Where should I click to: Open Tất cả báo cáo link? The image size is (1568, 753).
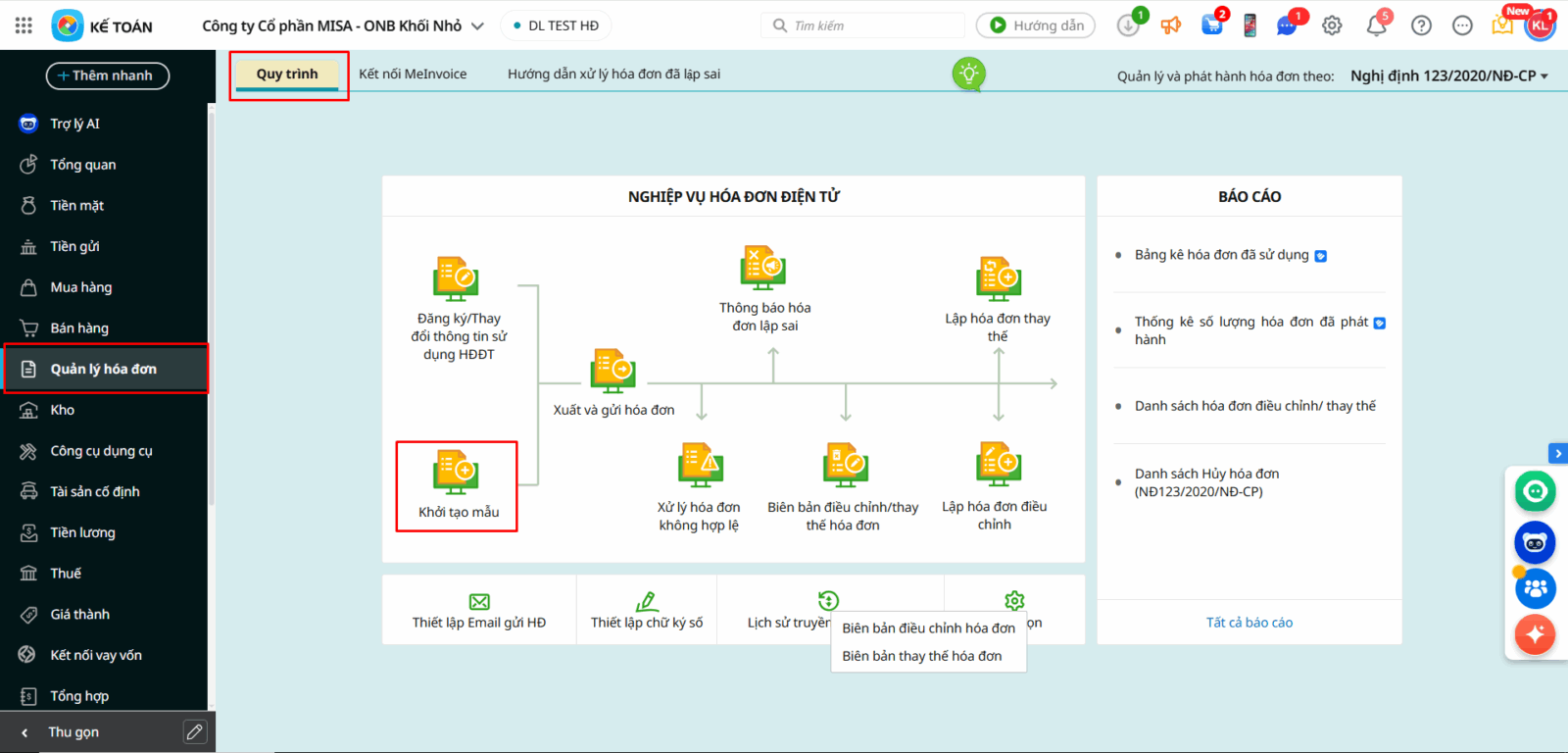pyautogui.click(x=1249, y=623)
